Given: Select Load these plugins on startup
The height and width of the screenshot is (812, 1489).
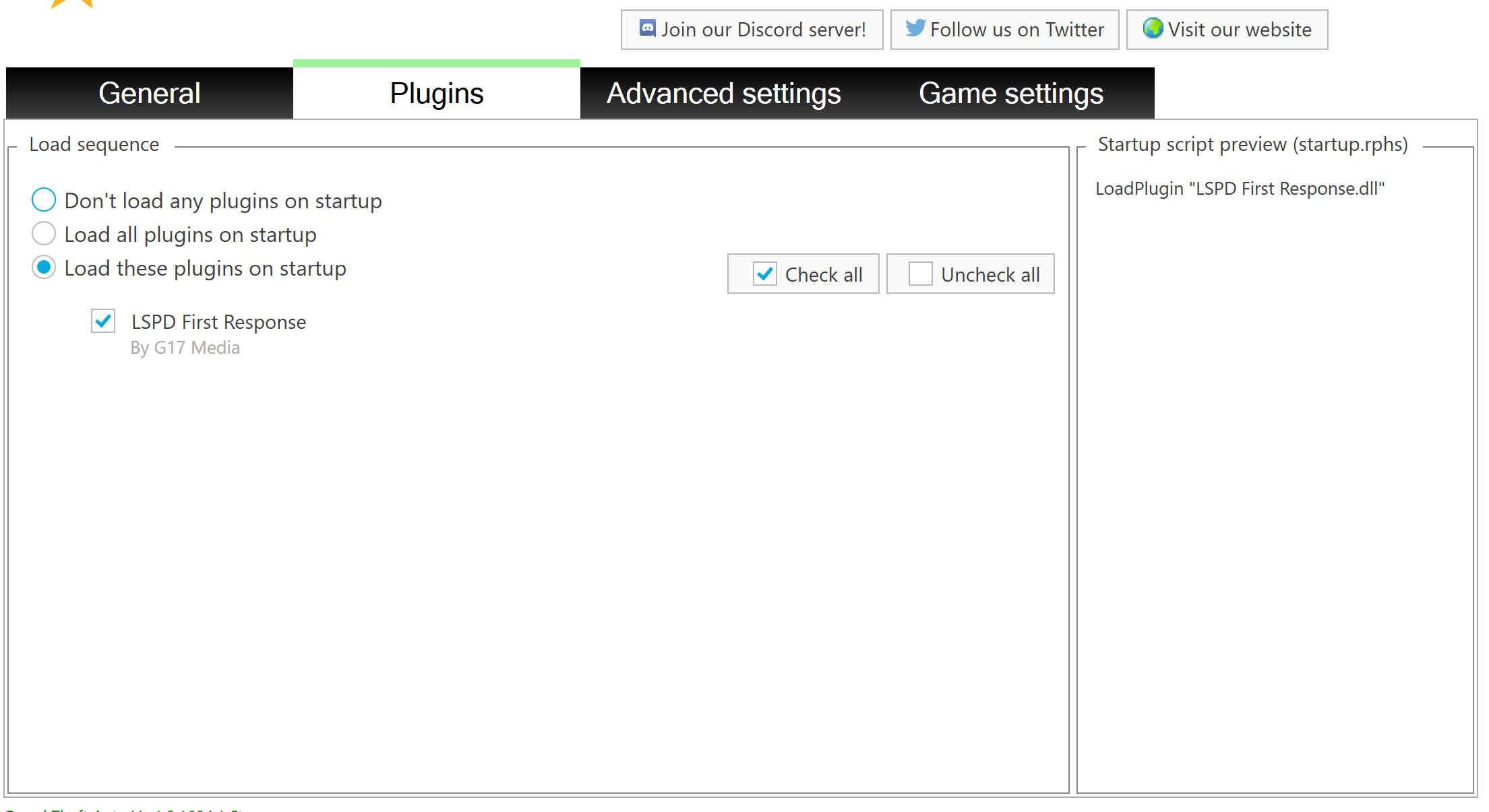Looking at the screenshot, I should coord(44,268).
